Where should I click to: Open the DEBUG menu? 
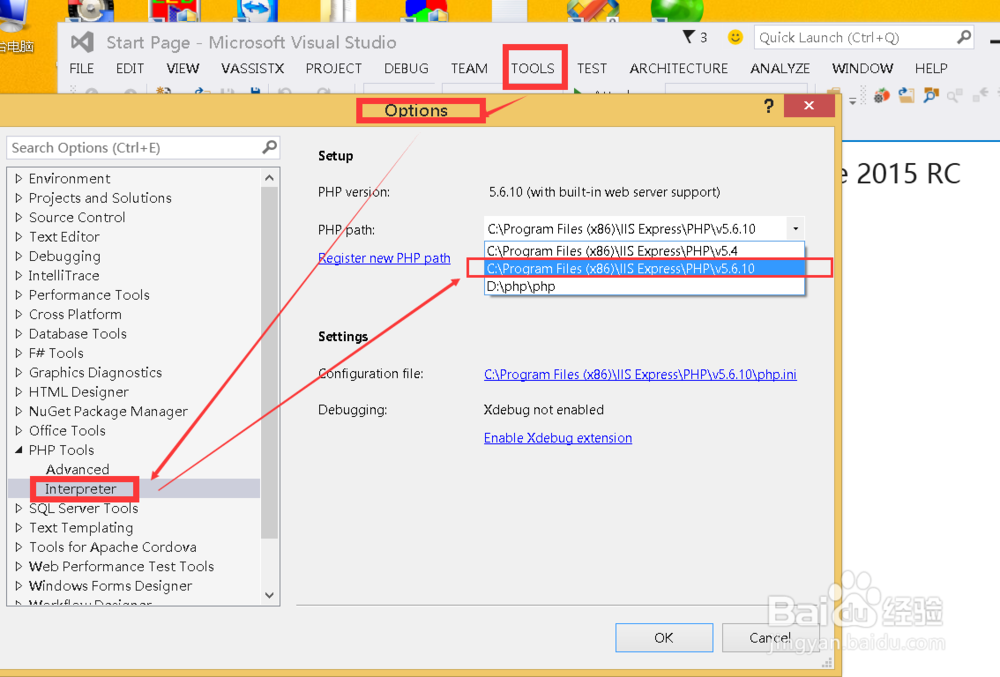[406, 68]
